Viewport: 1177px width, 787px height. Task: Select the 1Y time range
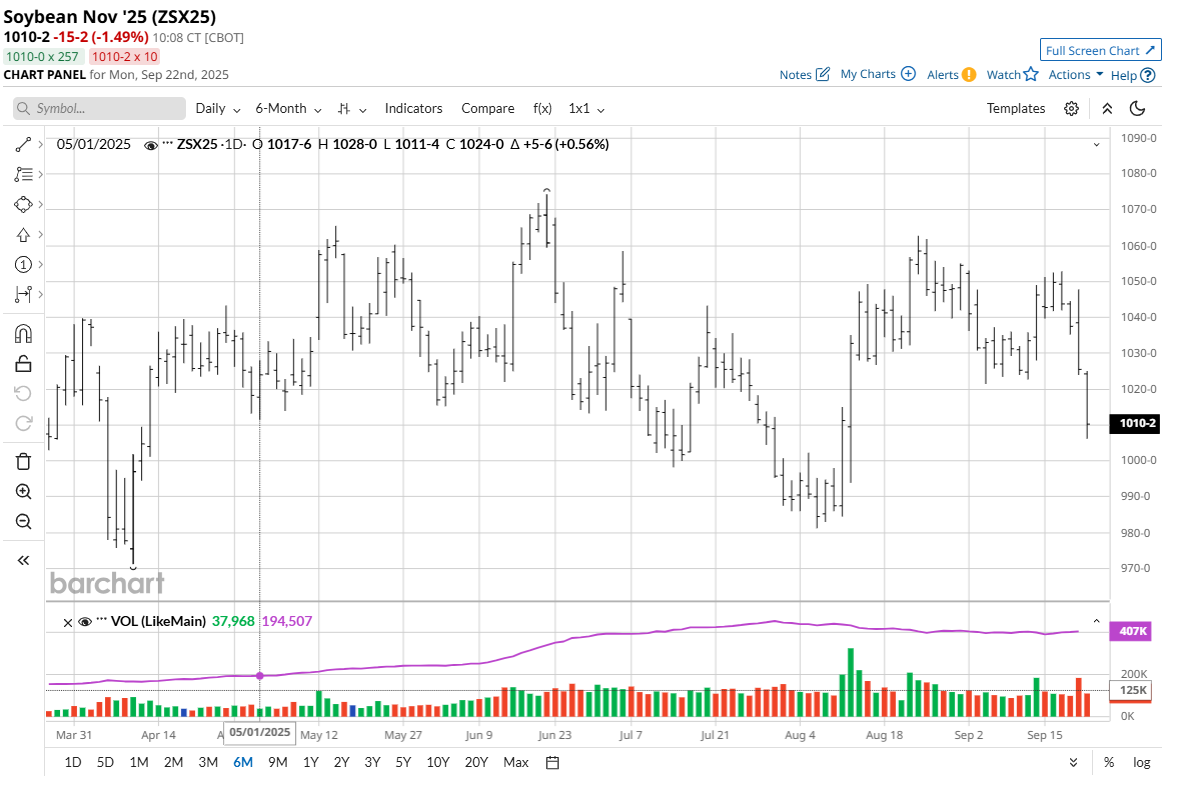[x=311, y=763]
